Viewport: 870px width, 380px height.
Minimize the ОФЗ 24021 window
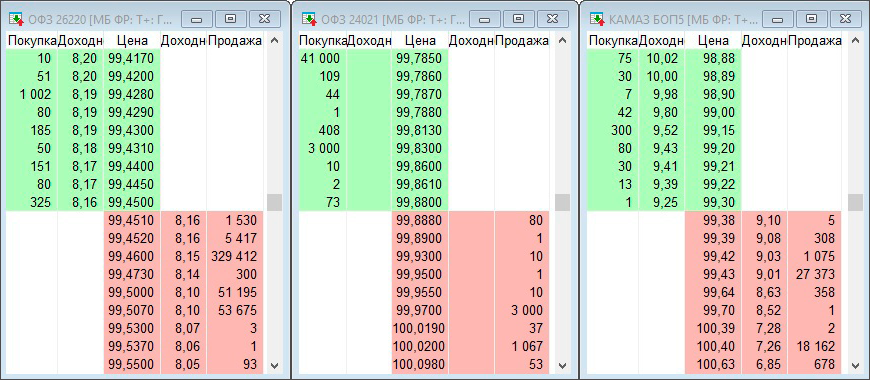coord(485,19)
